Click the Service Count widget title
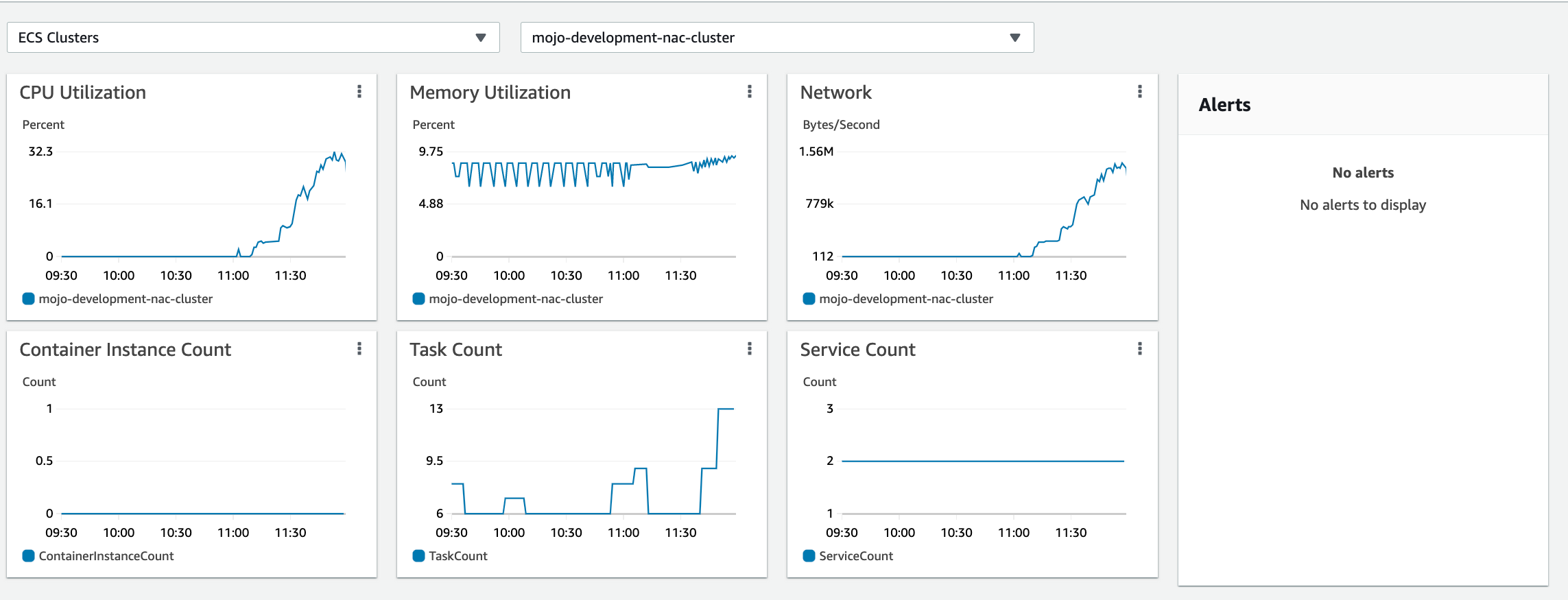The width and height of the screenshot is (1568, 600). tap(858, 350)
